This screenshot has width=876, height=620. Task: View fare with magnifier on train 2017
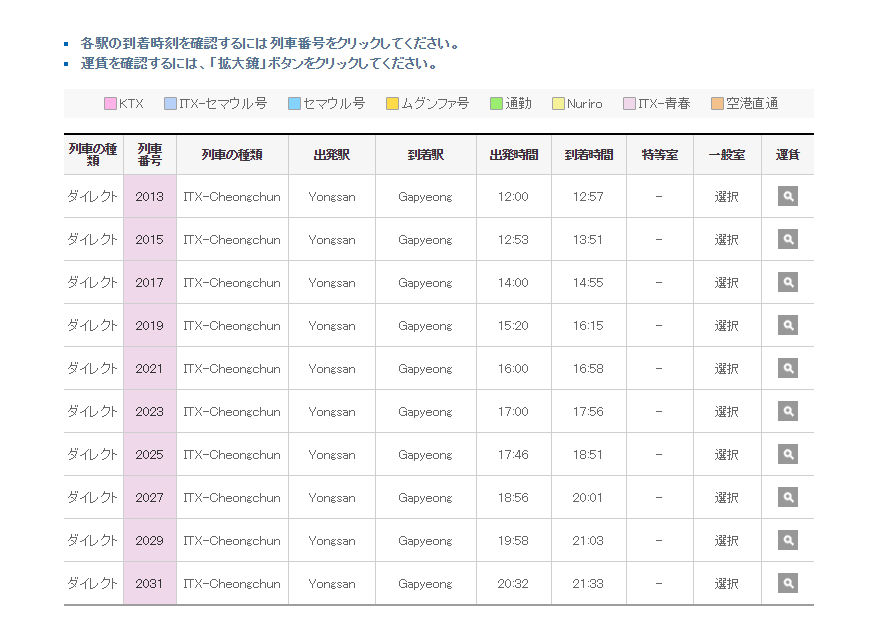point(787,282)
